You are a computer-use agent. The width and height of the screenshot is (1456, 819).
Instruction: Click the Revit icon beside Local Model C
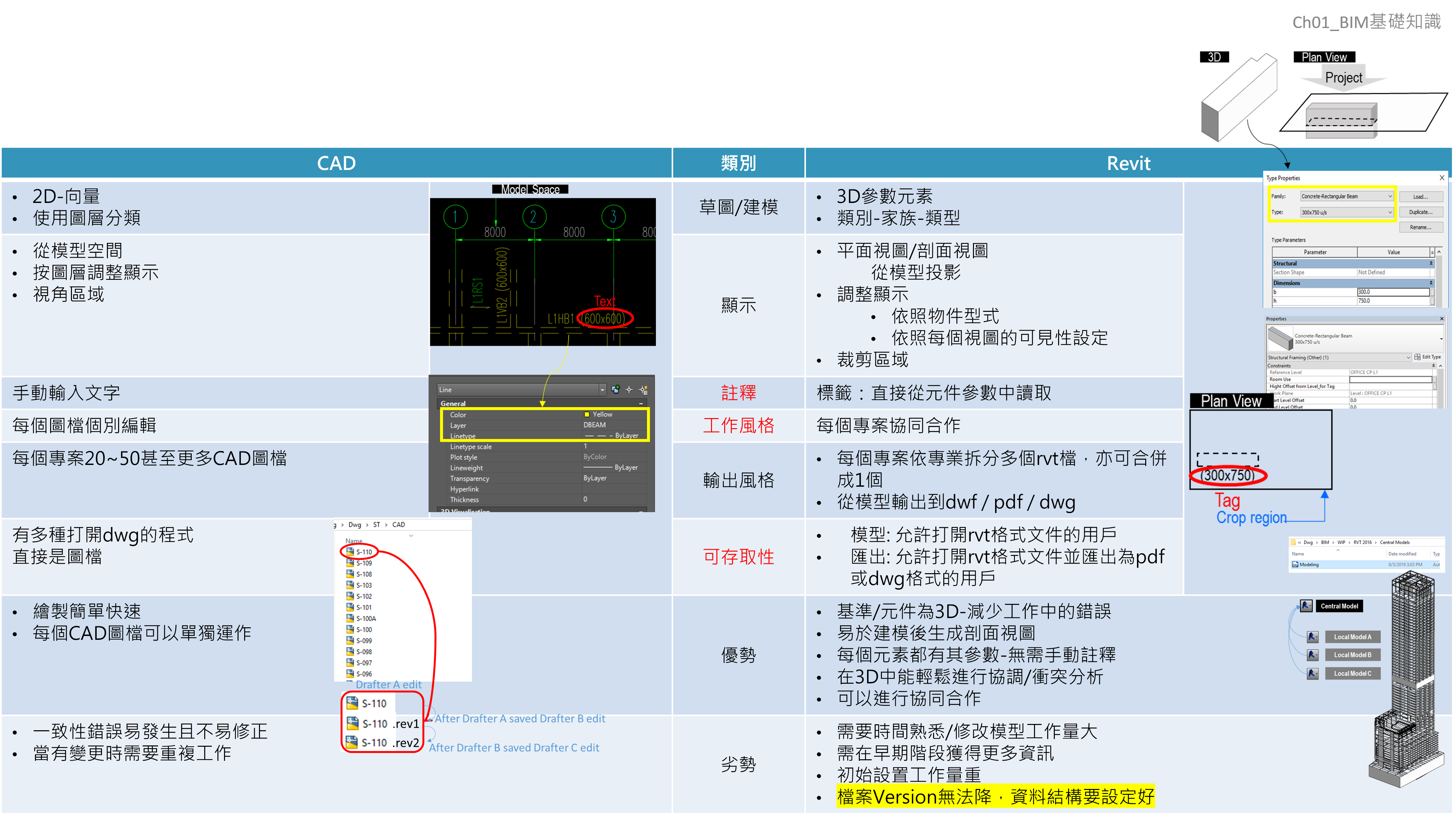[1313, 674]
